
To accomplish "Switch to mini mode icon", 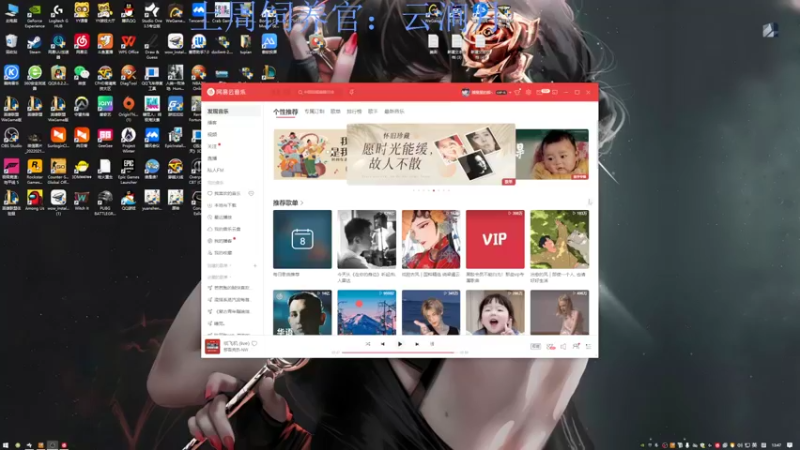I will pos(555,92).
